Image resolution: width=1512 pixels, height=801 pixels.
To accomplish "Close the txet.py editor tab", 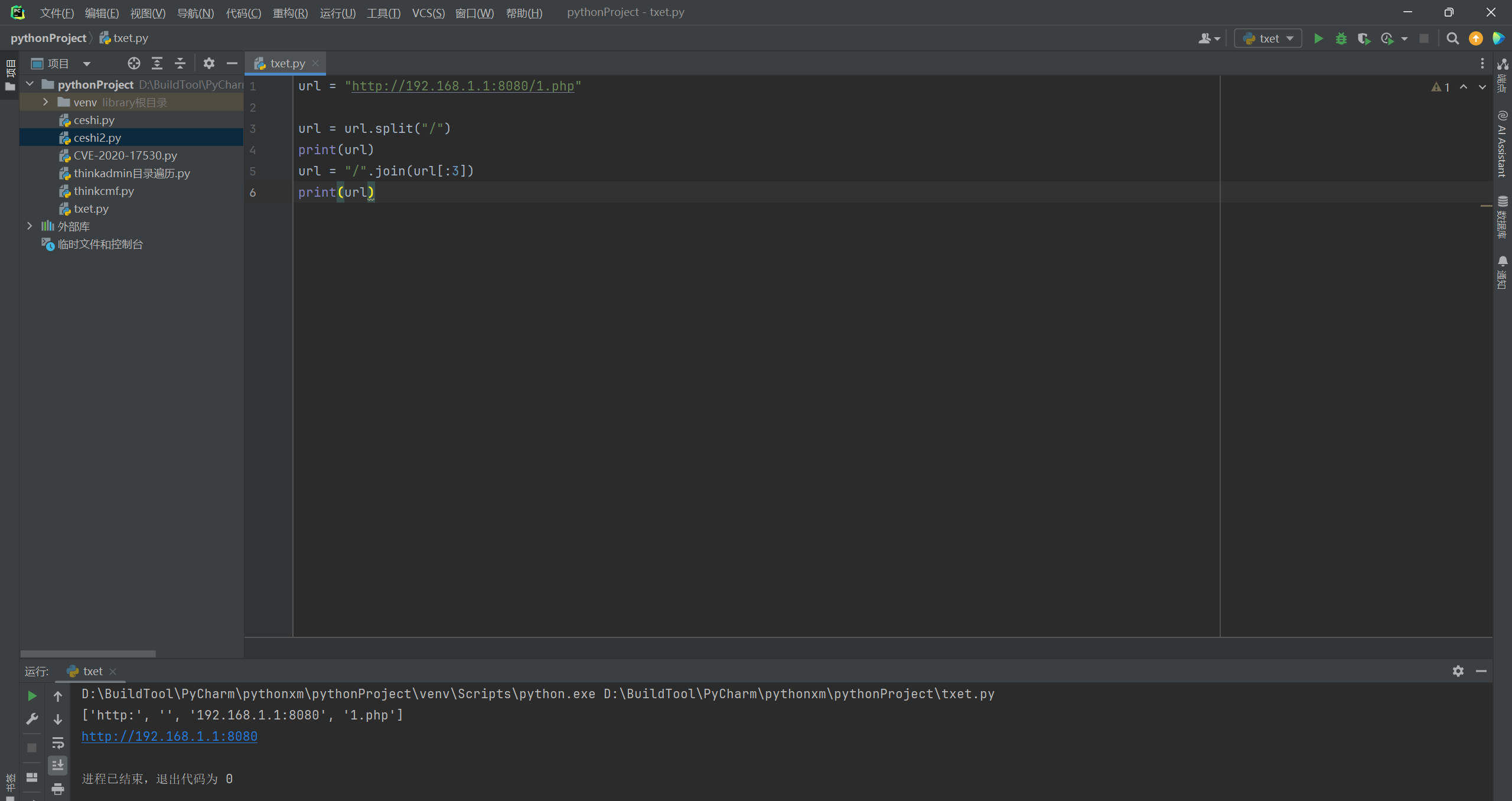I will click(x=315, y=63).
